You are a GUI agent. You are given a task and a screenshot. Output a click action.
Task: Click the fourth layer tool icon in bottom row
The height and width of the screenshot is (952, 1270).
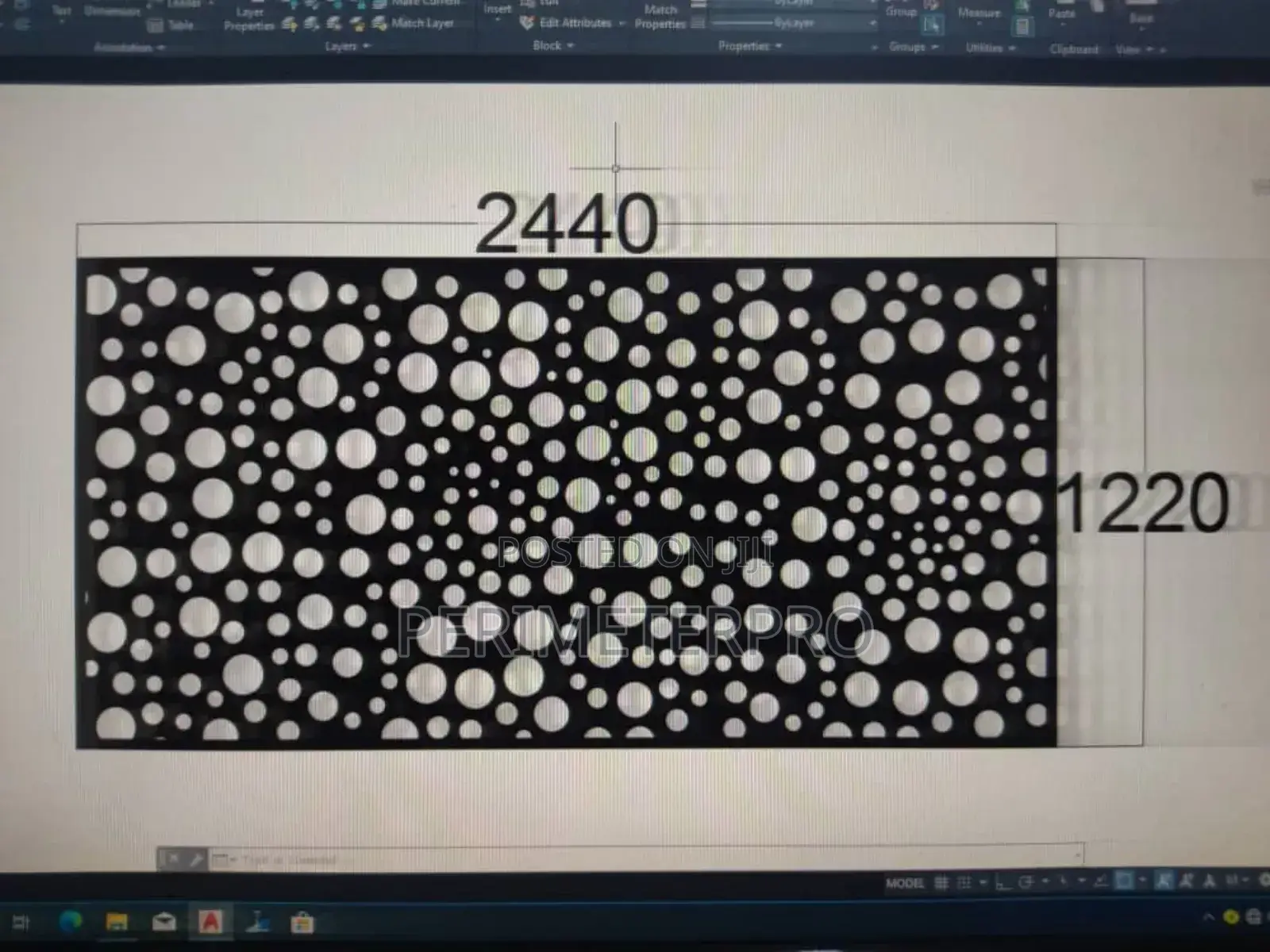(x=357, y=25)
